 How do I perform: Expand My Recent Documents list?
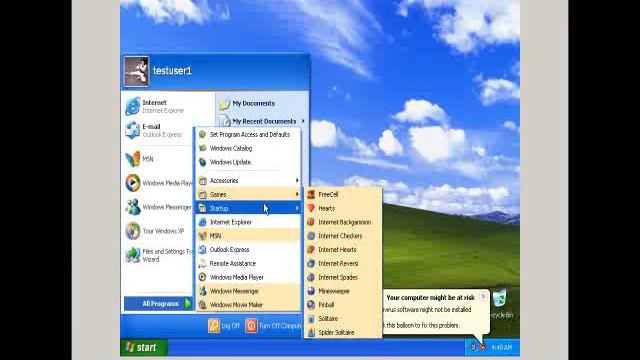261,121
